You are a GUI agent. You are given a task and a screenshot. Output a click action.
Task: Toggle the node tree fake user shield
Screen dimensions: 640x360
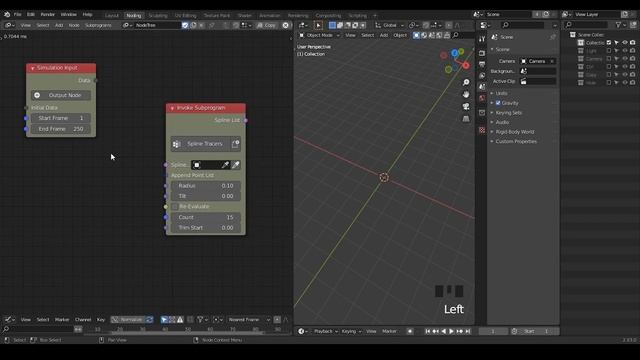click(185, 25)
